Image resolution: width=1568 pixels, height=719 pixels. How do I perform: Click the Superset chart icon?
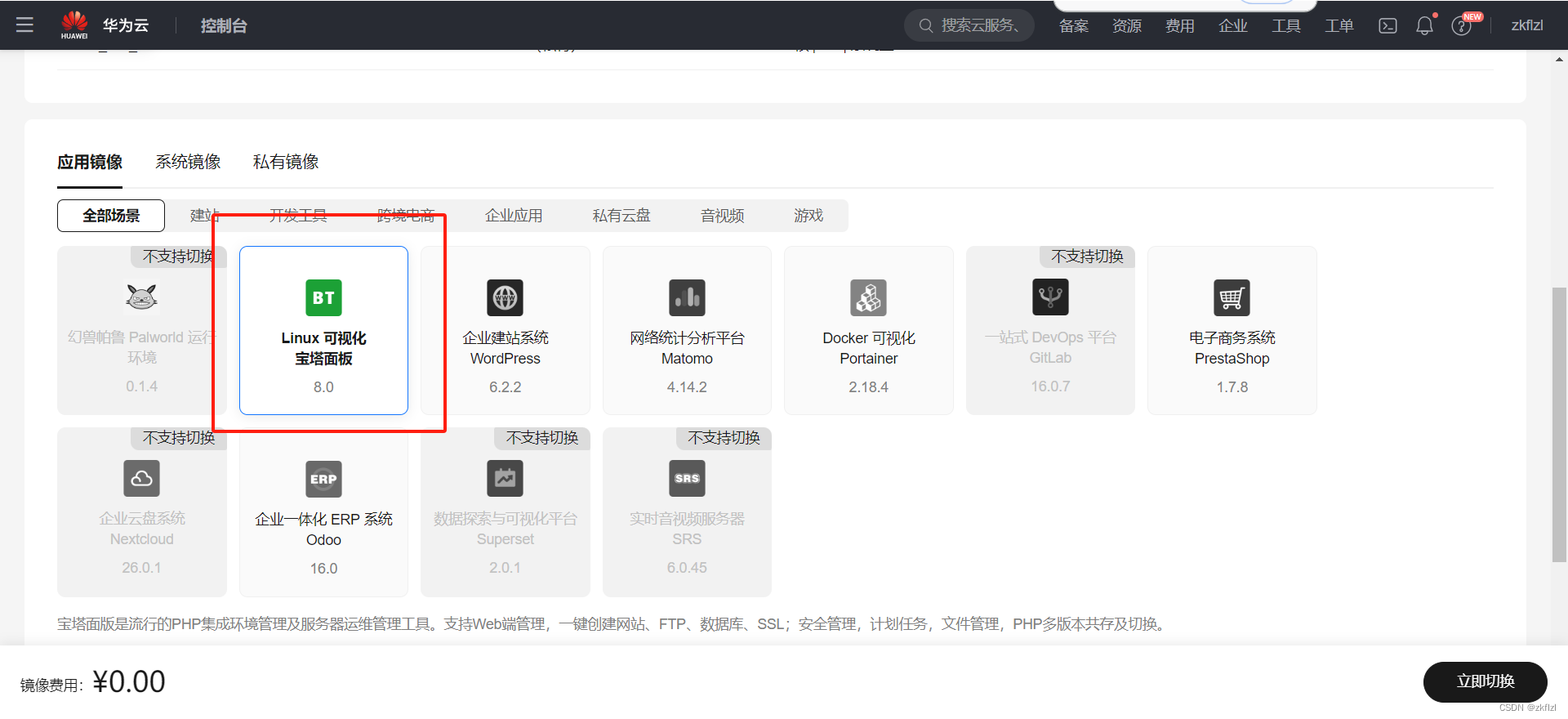pos(505,478)
